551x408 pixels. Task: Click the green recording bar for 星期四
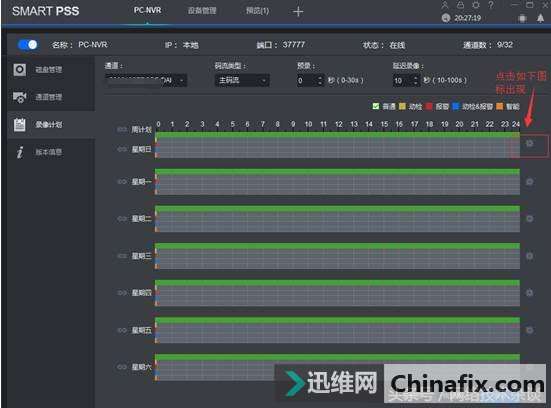pyautogui.click(x=337, y=283)
